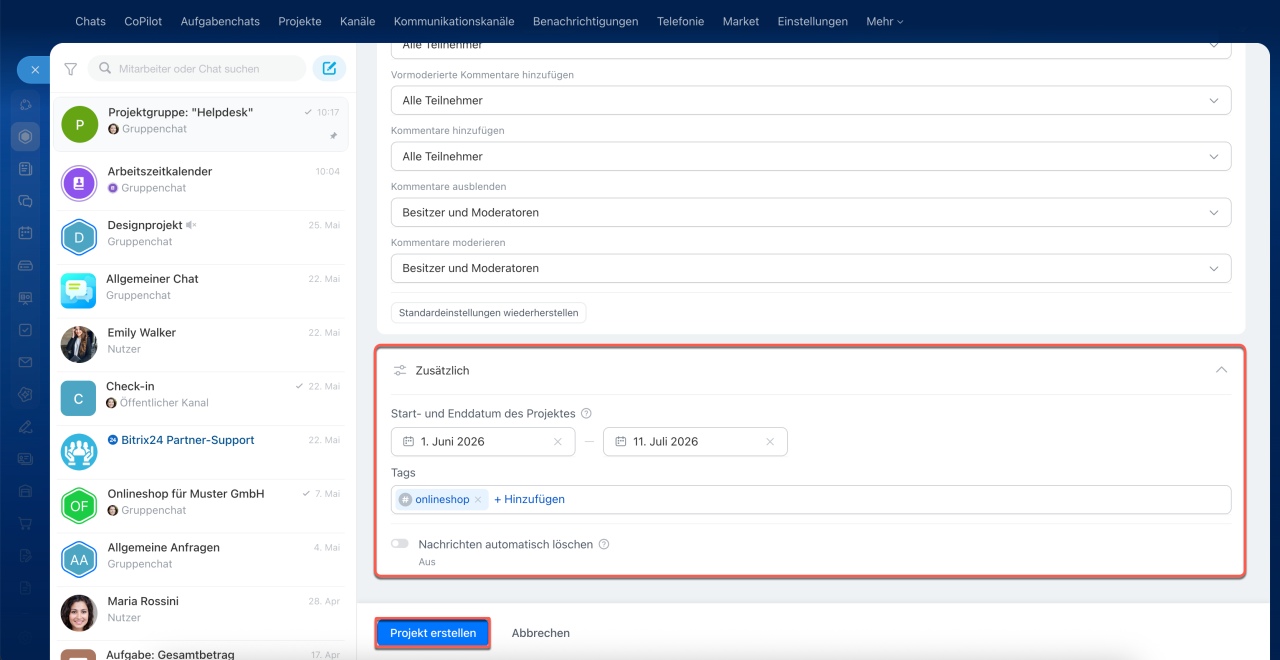Open the Mehr menu

tap(885, 21)
